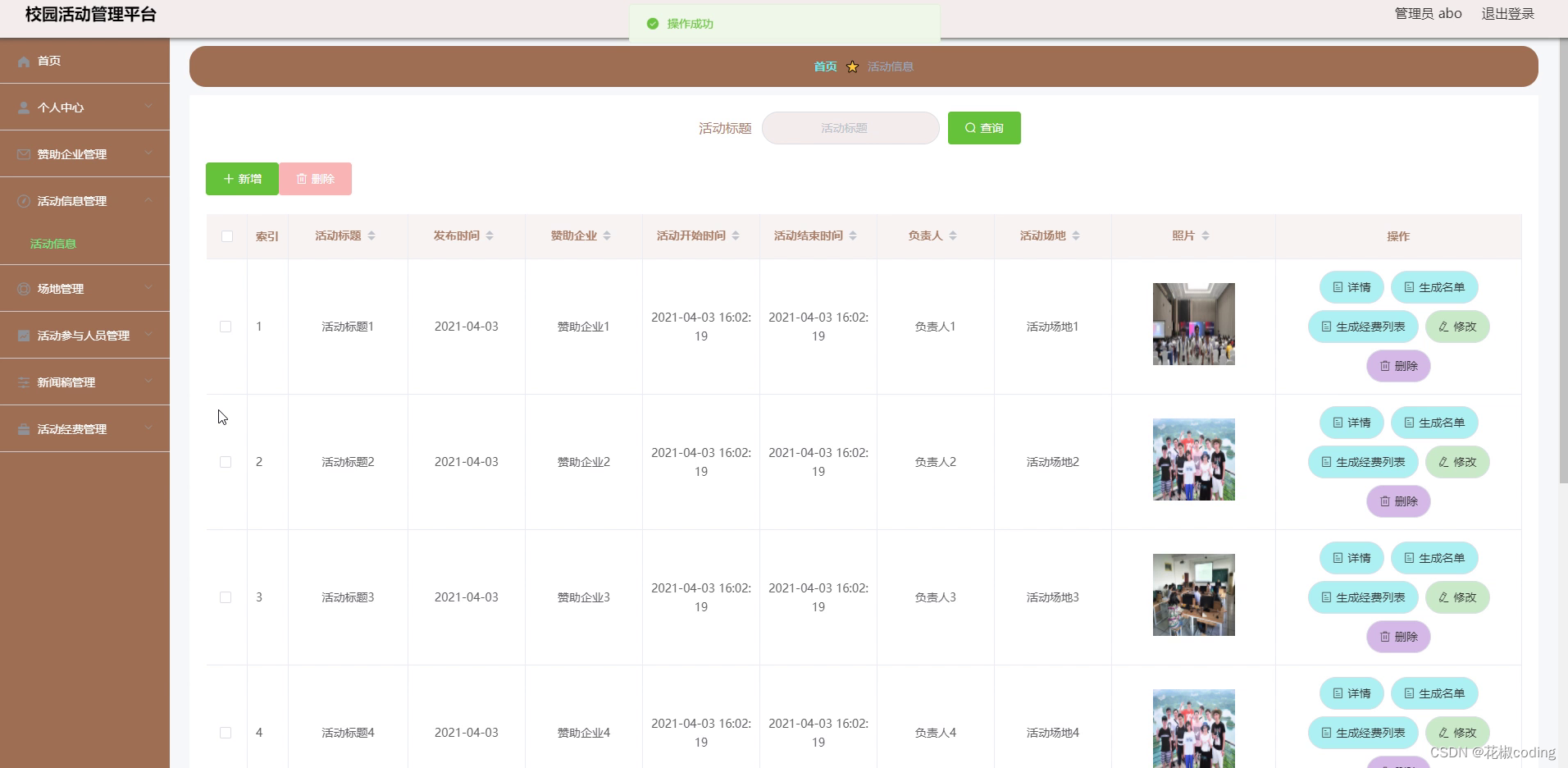Click 生成经费列表 for 活动标题3
This screenshot has height=768, width=1568.
click(1363, 597)
